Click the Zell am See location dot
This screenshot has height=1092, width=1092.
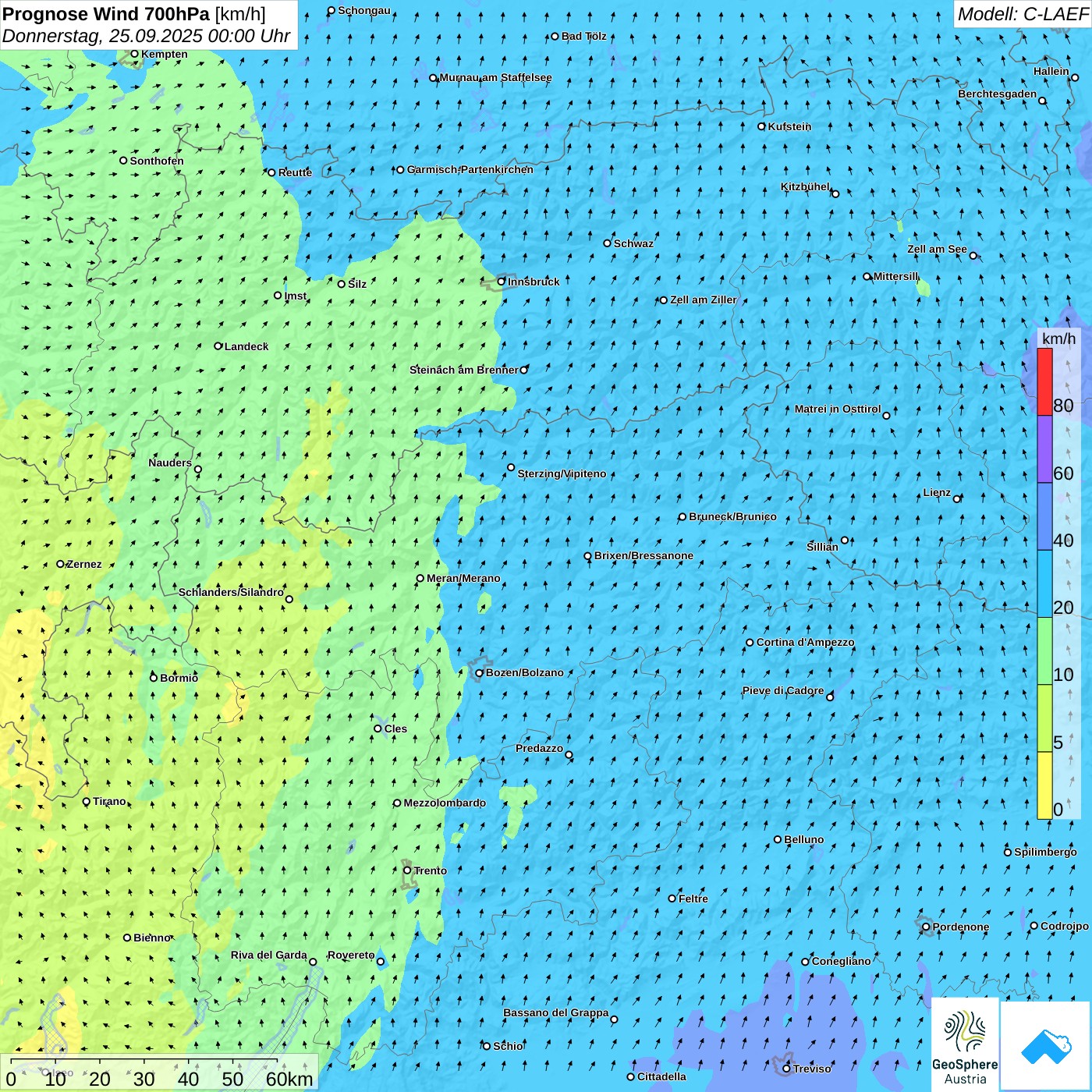point(973,256)
